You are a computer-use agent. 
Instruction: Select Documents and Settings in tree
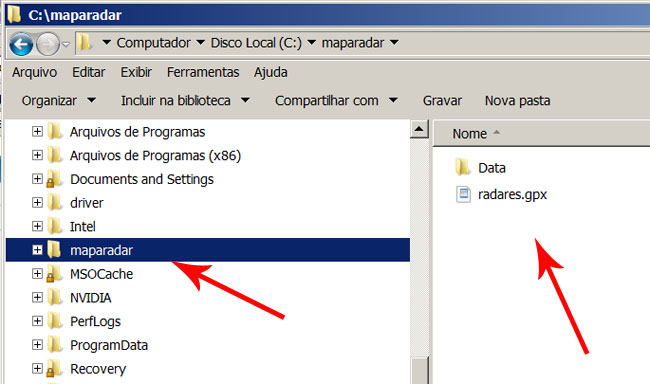142,179
